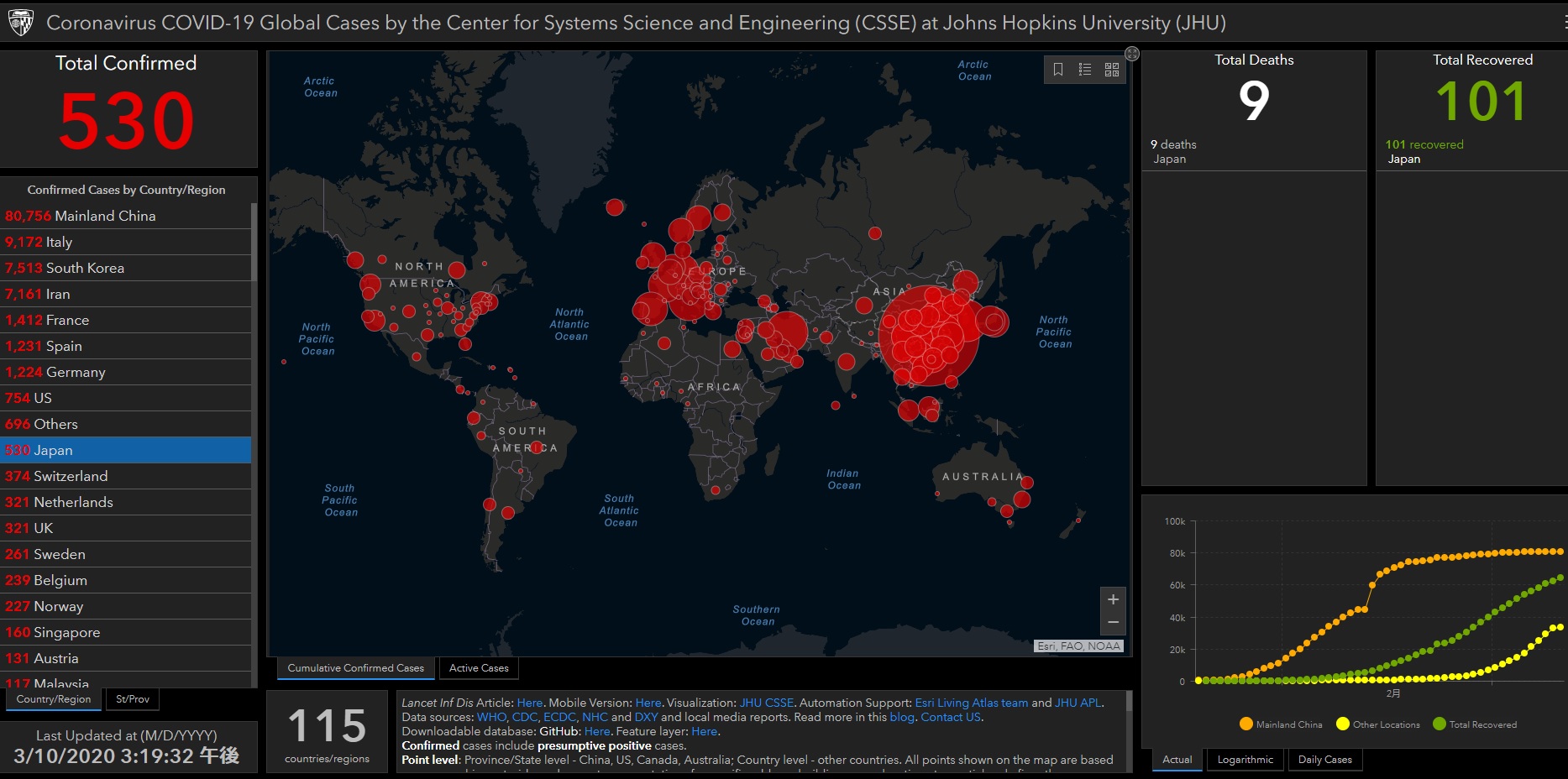Open the GitHub 'Here' database link

pos(597,731)
